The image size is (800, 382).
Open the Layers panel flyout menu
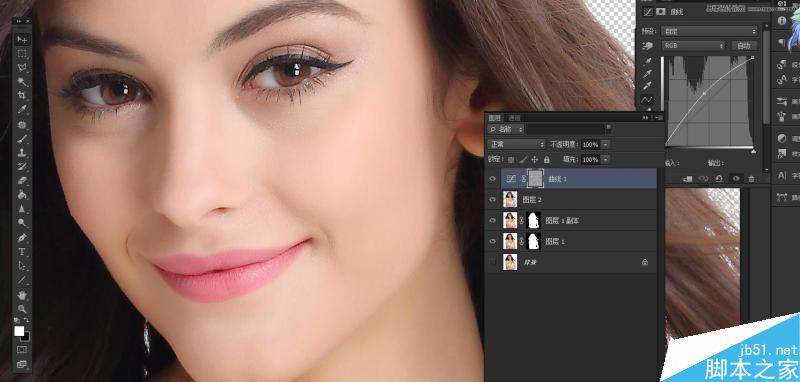[x=658, y=117]
